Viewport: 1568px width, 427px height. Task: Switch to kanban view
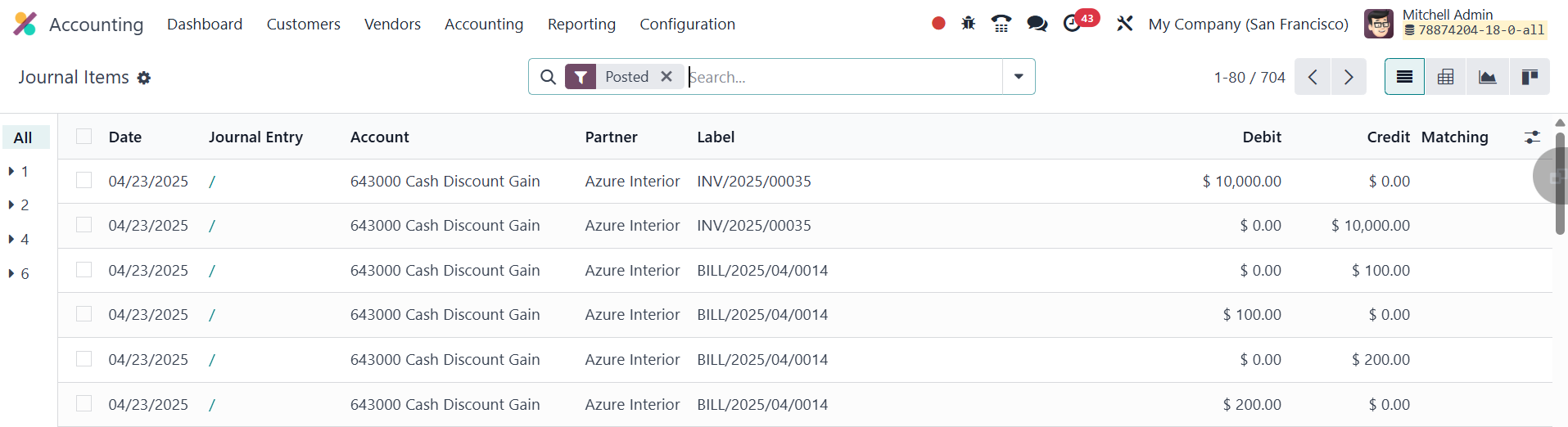(1529, 77)
